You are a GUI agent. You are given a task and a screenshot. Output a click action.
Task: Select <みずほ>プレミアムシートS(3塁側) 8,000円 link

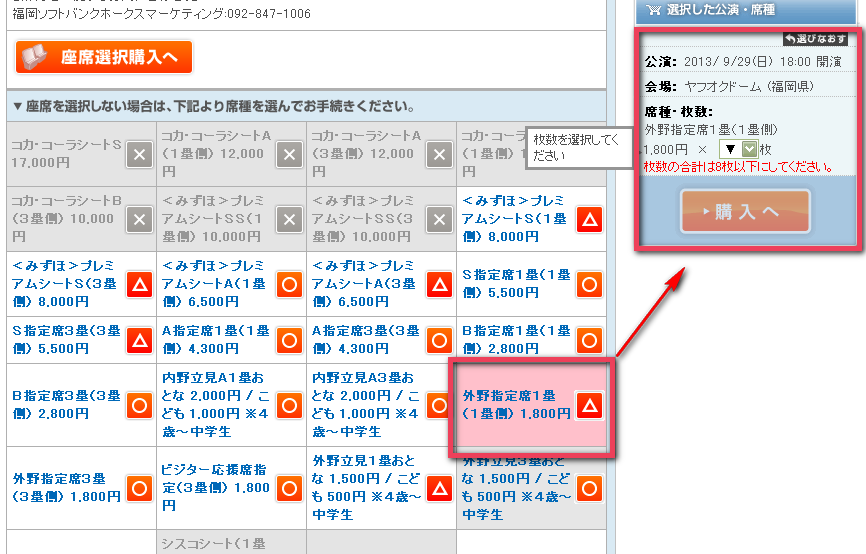tap(65, 284)
